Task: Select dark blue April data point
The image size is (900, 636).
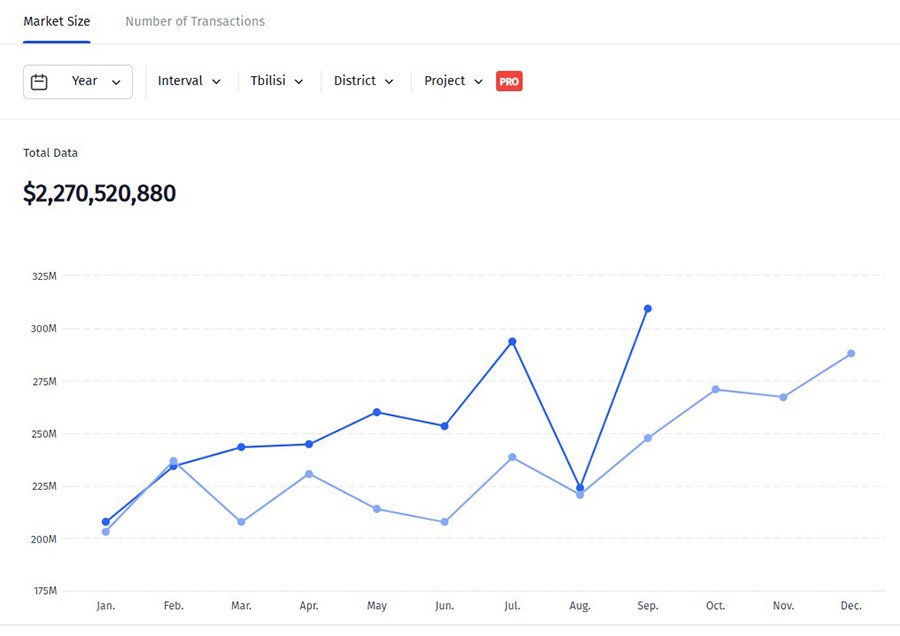Action: coord(309,444)
